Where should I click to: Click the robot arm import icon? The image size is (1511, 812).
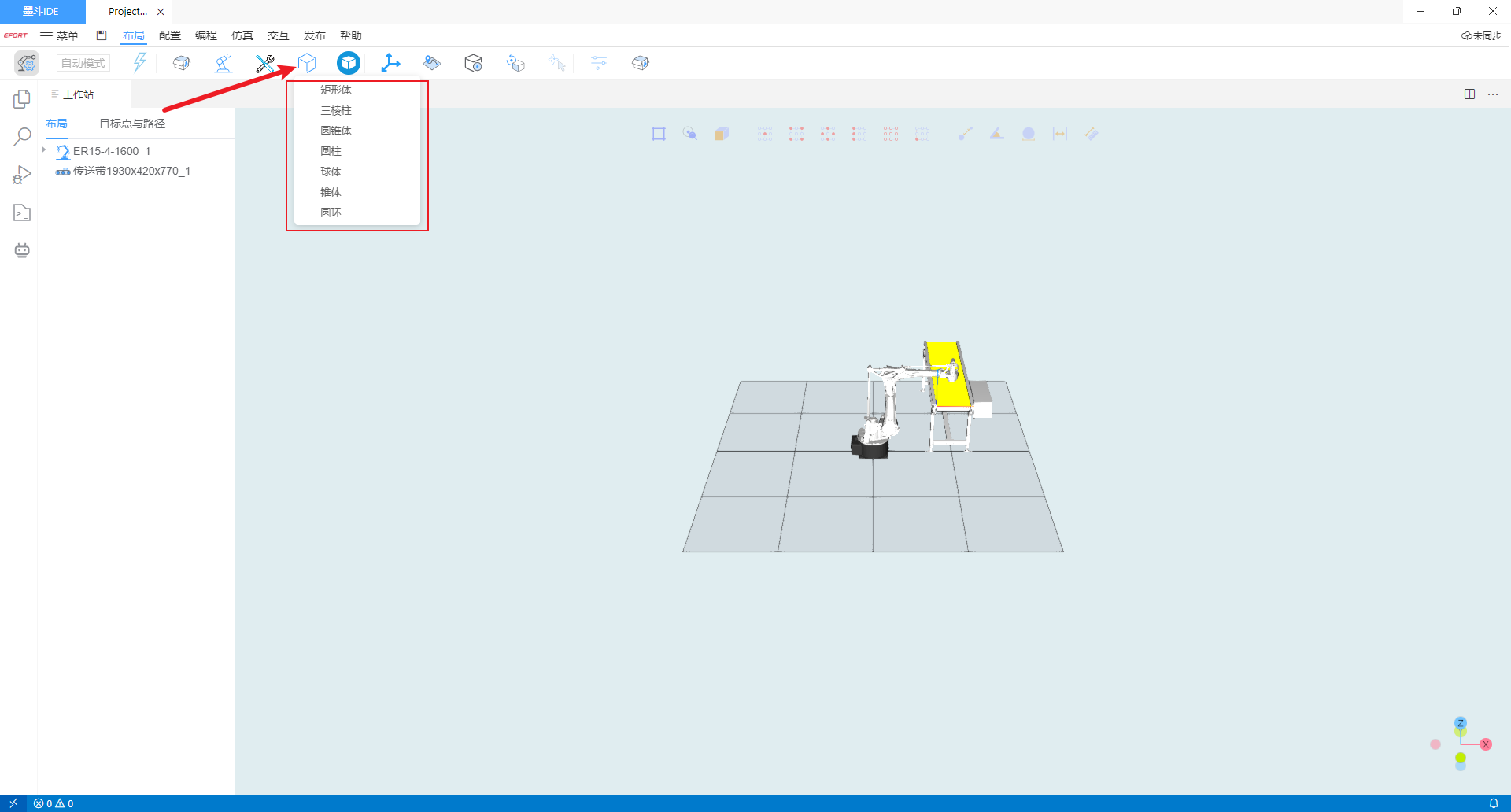224,63
